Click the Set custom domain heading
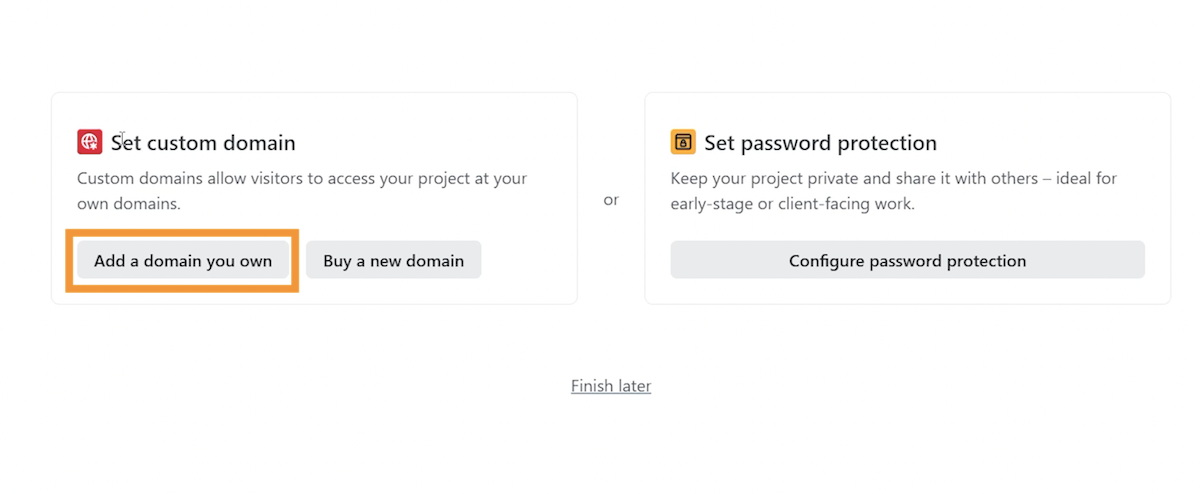 (203, 143)
